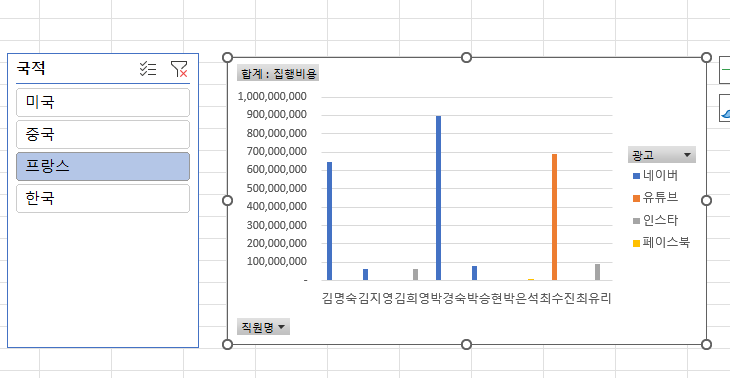Clear filter on 국적 slicer

point(179,69)
